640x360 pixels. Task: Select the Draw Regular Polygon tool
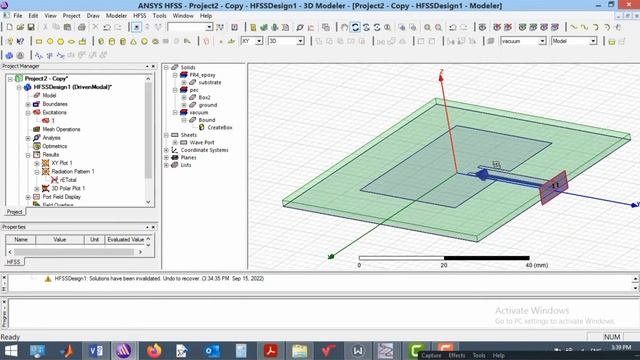click(60, 41)
